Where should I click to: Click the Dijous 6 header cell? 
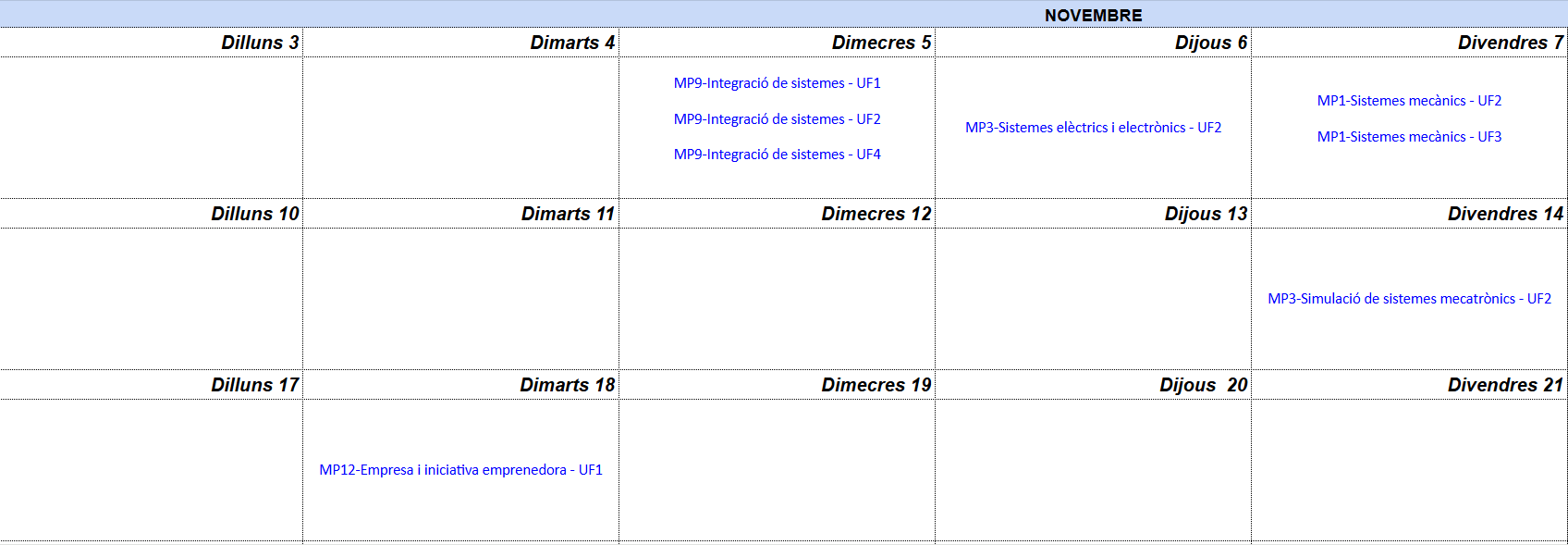pos(1210,43)
